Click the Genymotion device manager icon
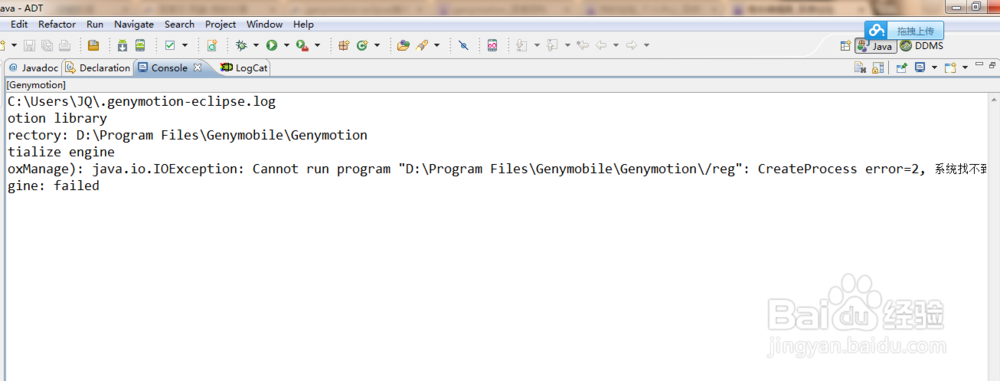 pyautogui.click(x=492, y=45)
